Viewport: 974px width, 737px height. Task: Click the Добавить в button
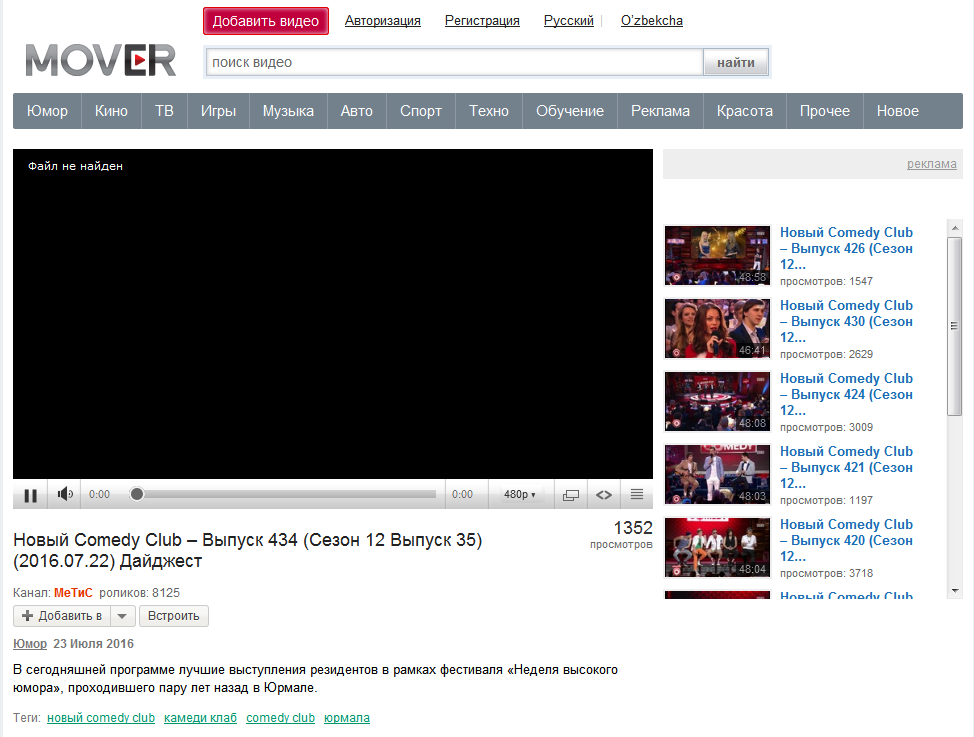pos(61,616)
